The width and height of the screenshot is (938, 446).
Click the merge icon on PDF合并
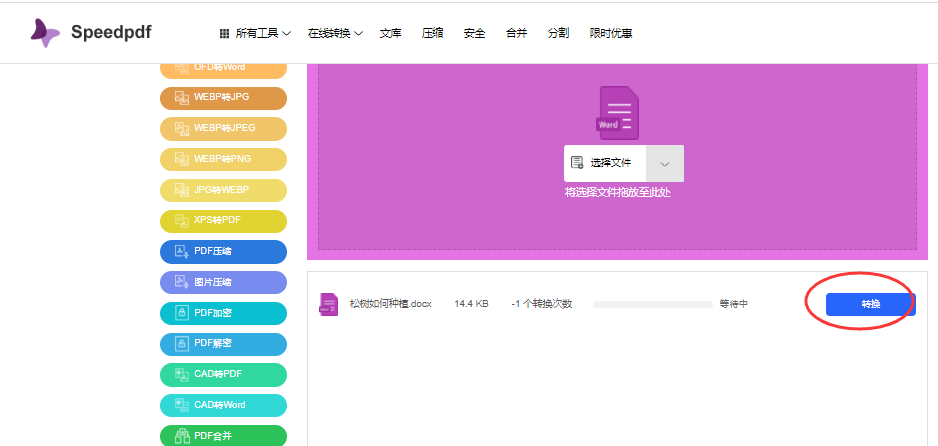(x=182, y=436)
